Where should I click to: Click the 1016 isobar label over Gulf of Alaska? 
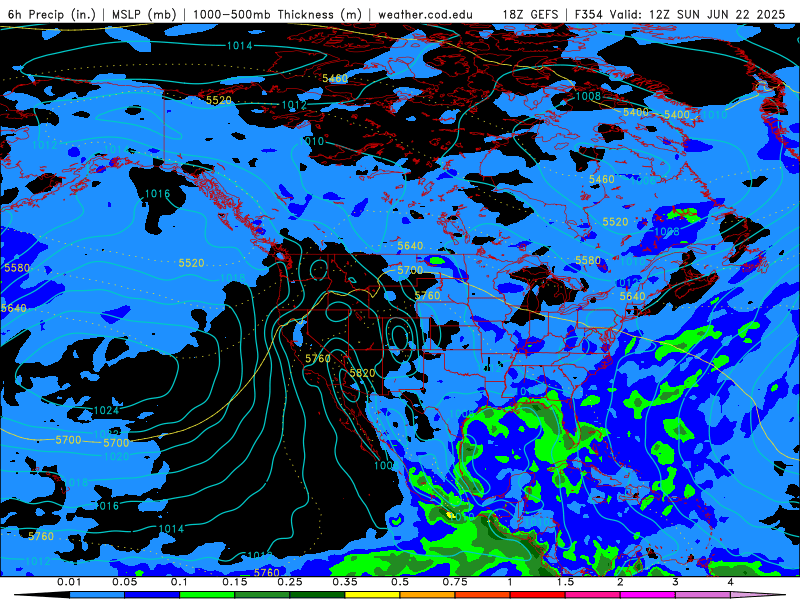tap(157, 193)
